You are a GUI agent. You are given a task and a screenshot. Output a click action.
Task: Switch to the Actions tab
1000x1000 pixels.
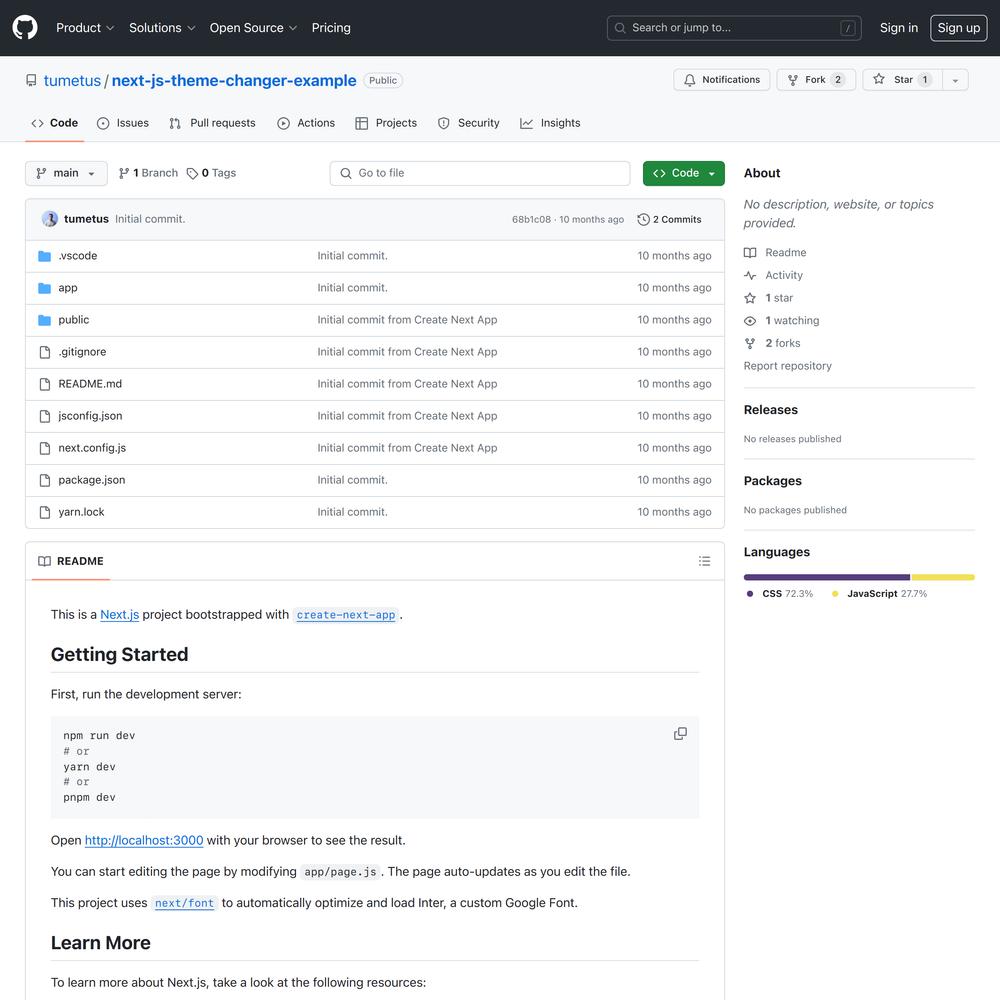(x=306, y=123)
